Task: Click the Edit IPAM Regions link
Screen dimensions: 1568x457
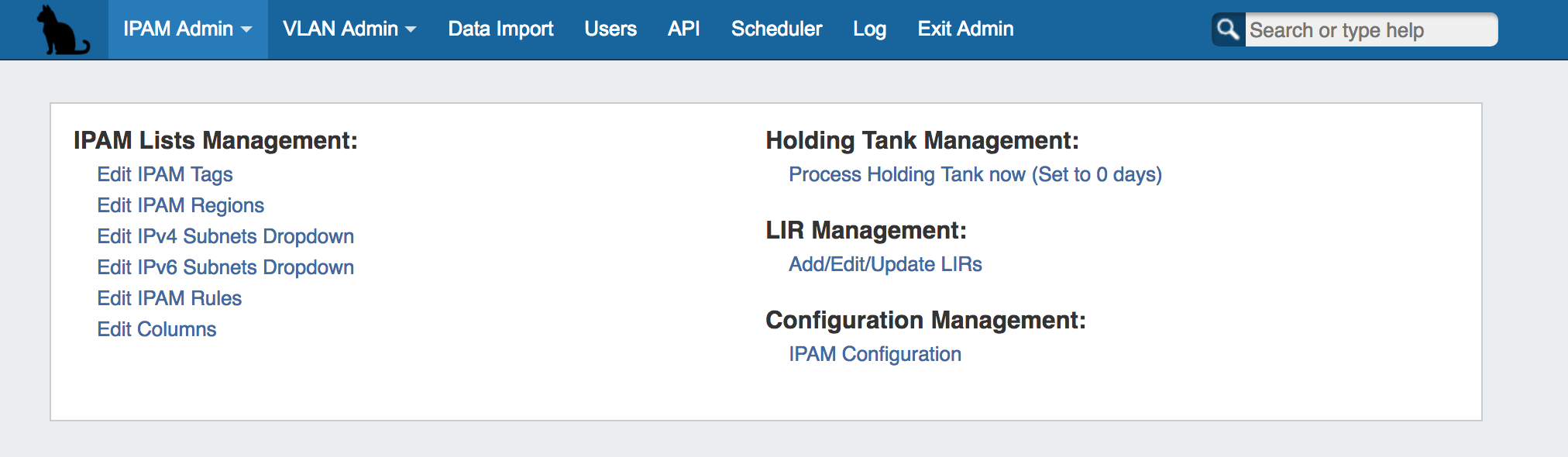Action: click(181, 205)
